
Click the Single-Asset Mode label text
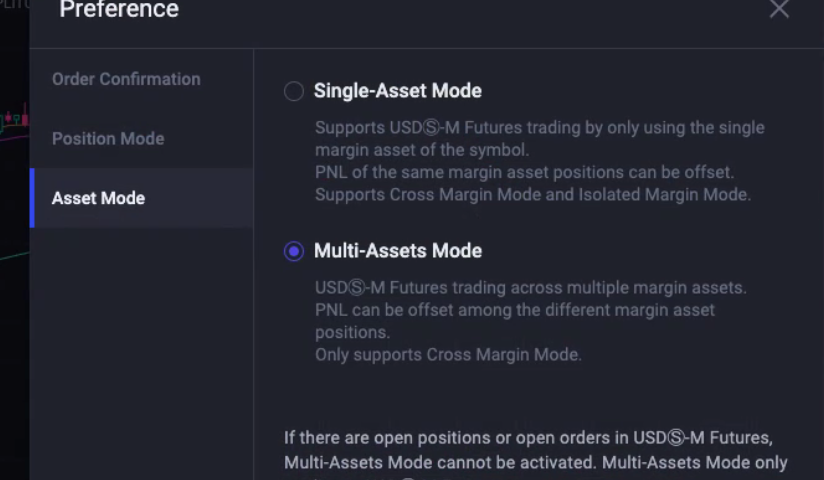pos(398,91)
